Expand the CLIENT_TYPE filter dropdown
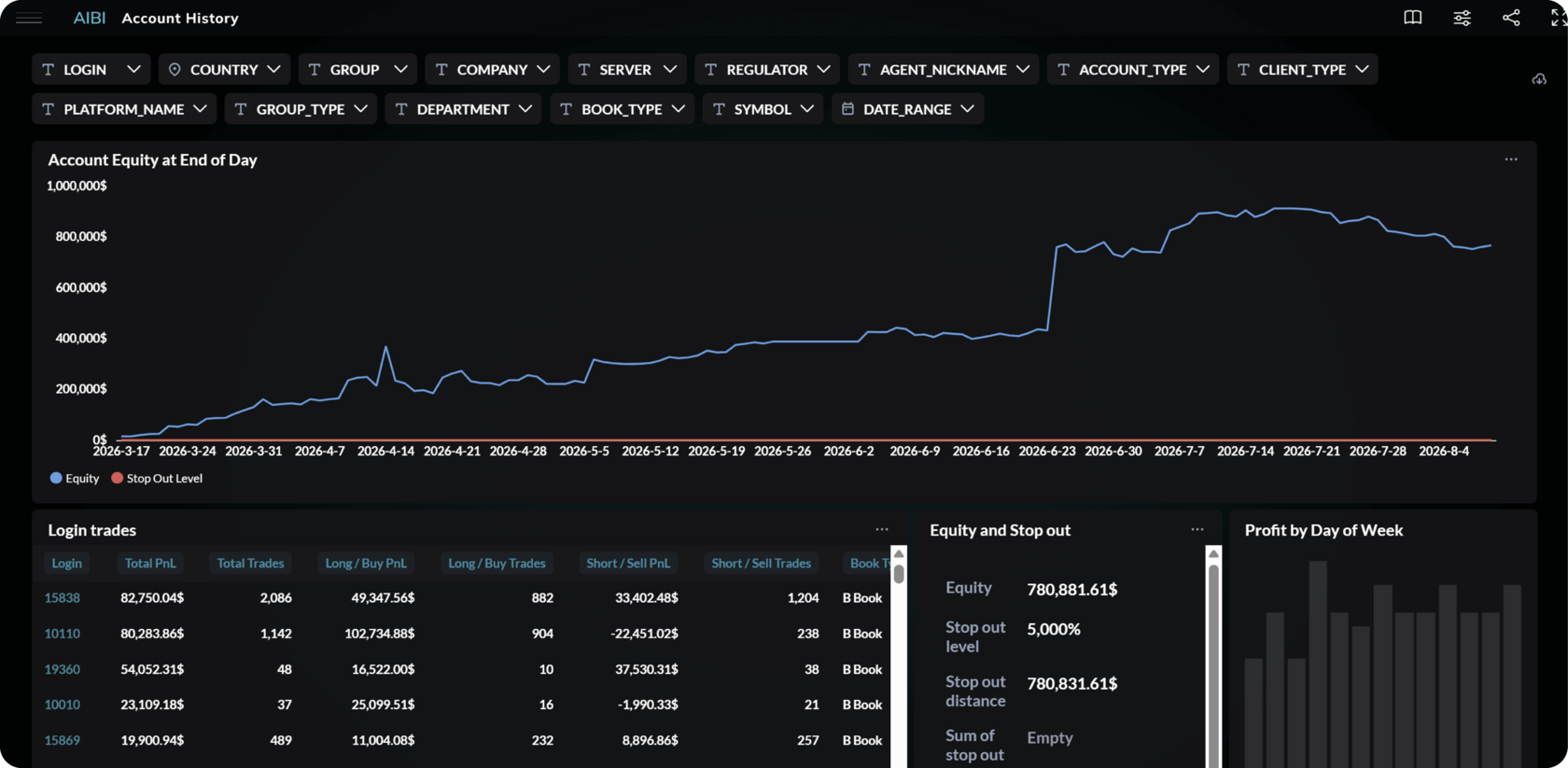Viewport: 1568px width, 768px height. click(1303, 69)
